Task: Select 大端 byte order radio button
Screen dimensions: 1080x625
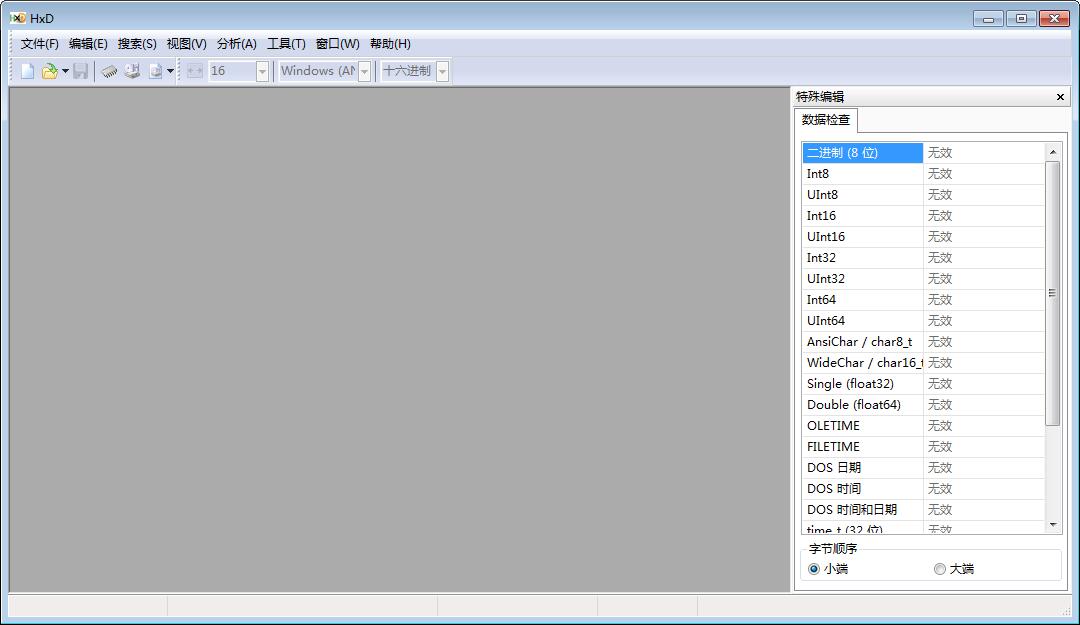Action: coord(954,568)
